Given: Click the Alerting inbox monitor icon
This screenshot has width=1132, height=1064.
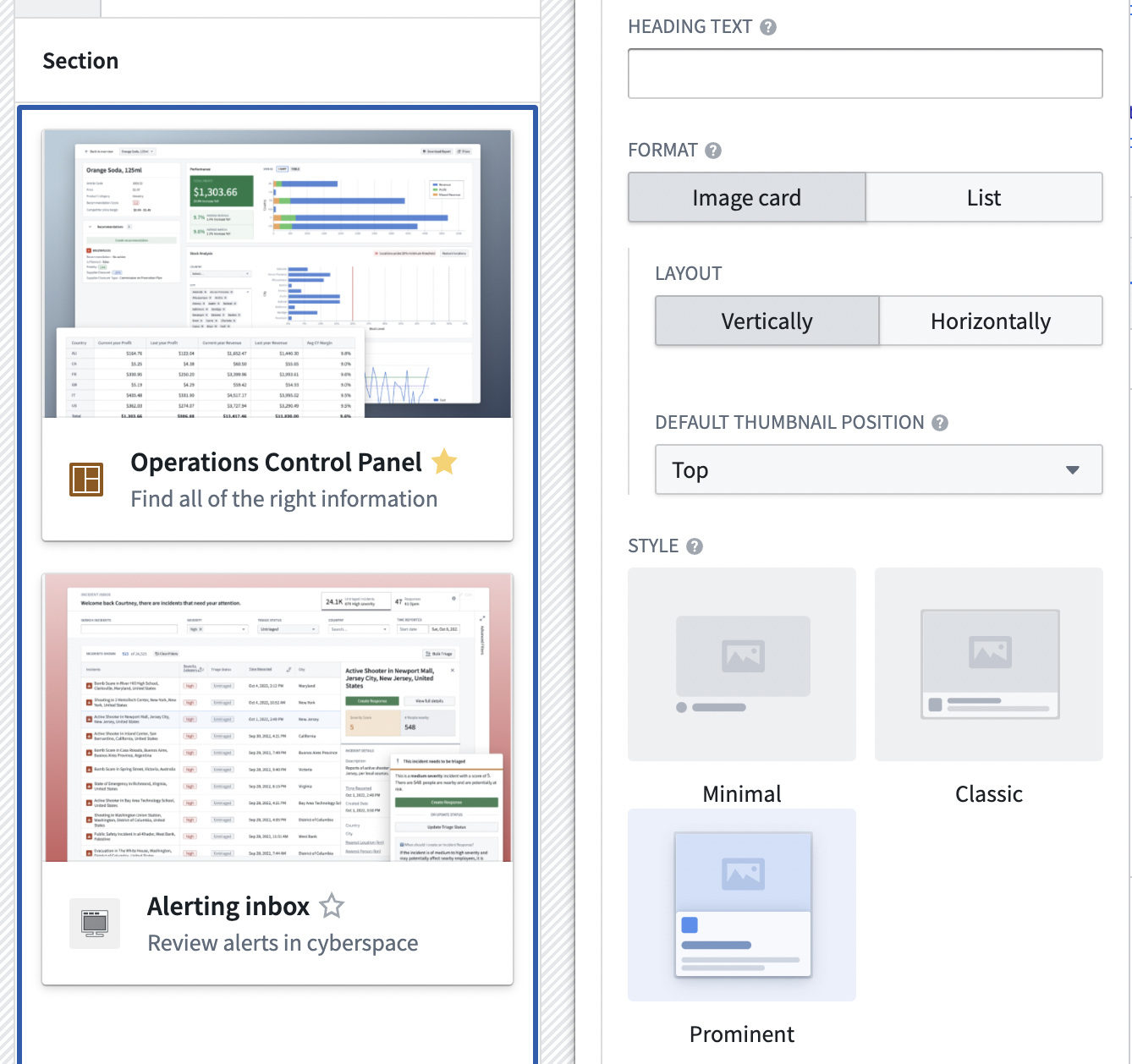Looking at the screenshot, I should tap(95, 923).
